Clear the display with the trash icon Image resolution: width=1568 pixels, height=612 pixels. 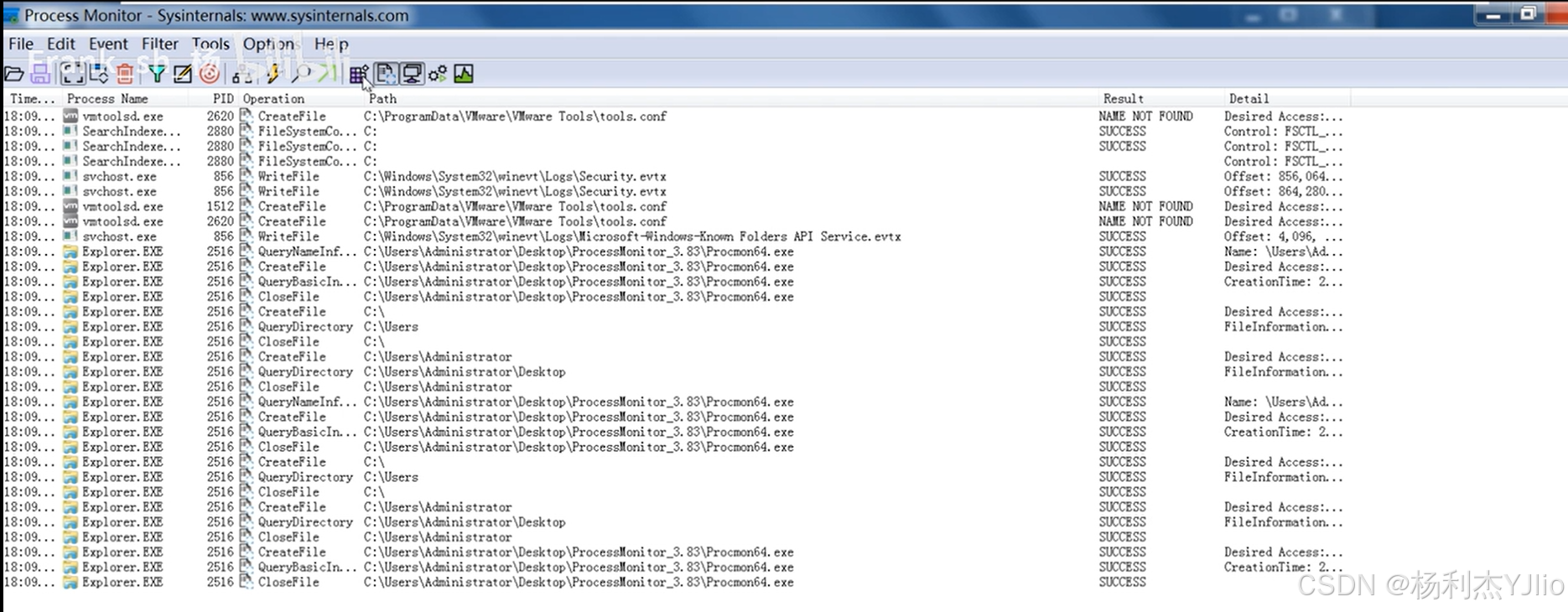[x=125, y=75]
